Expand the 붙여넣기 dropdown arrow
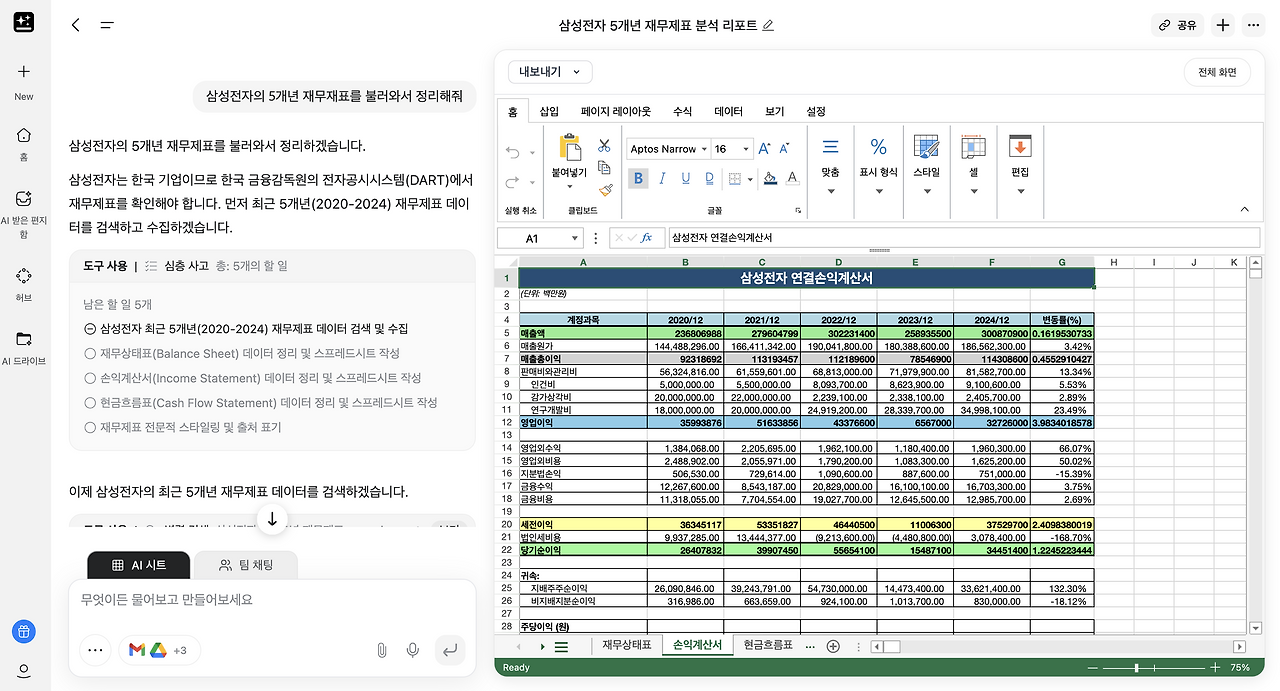The width and height of the screenshot is (1280, 691). pos(570,186)
